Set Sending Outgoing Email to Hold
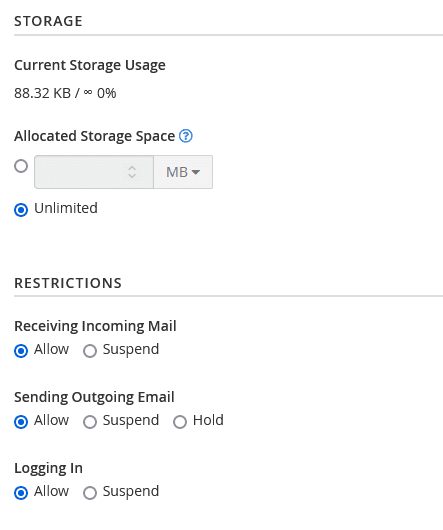 pos(180,422)
